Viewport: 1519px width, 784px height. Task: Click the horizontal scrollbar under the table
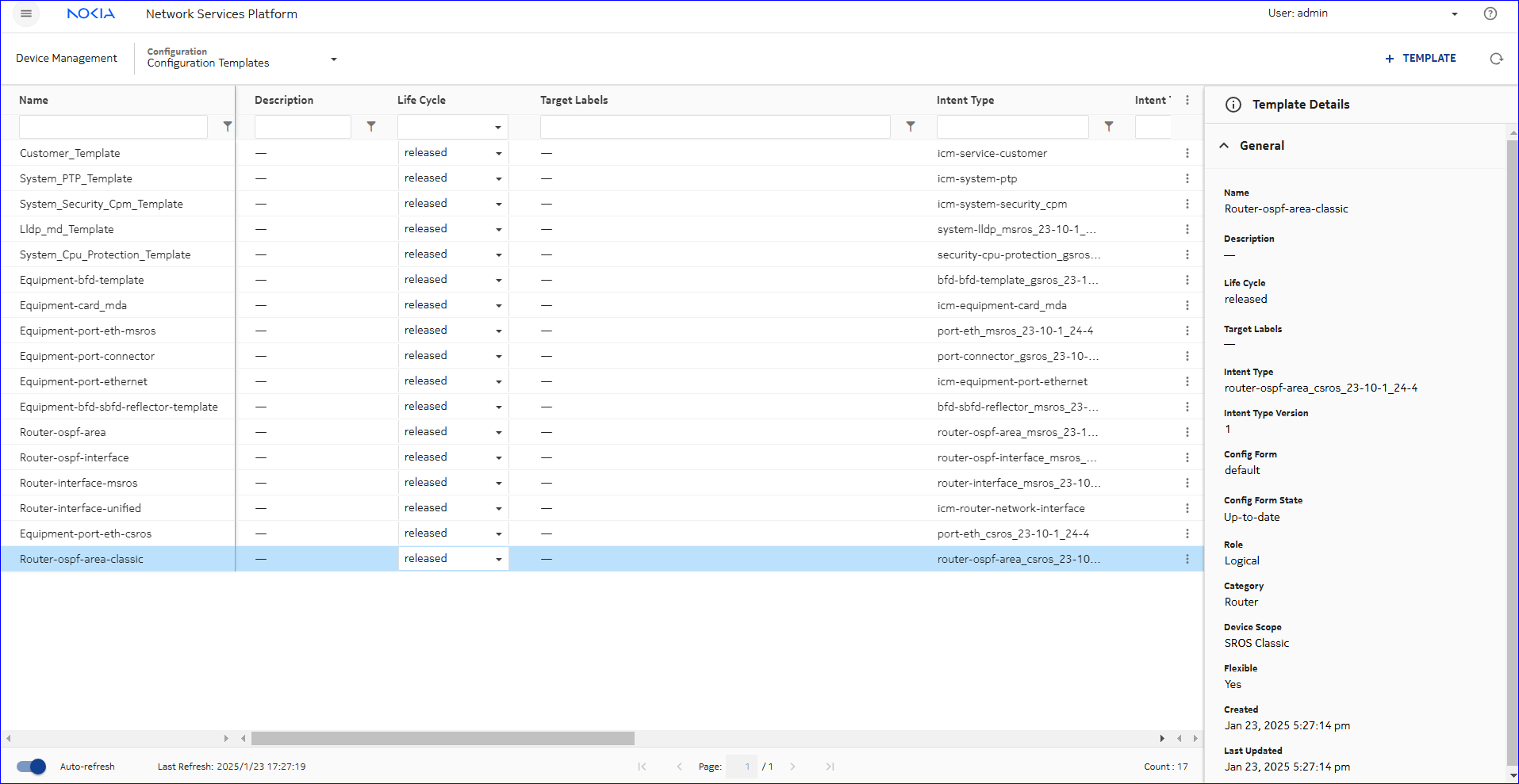click(x=443, y=738)
